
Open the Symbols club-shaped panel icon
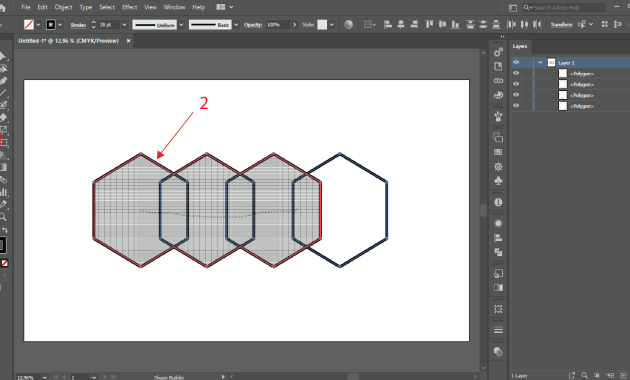498,181
